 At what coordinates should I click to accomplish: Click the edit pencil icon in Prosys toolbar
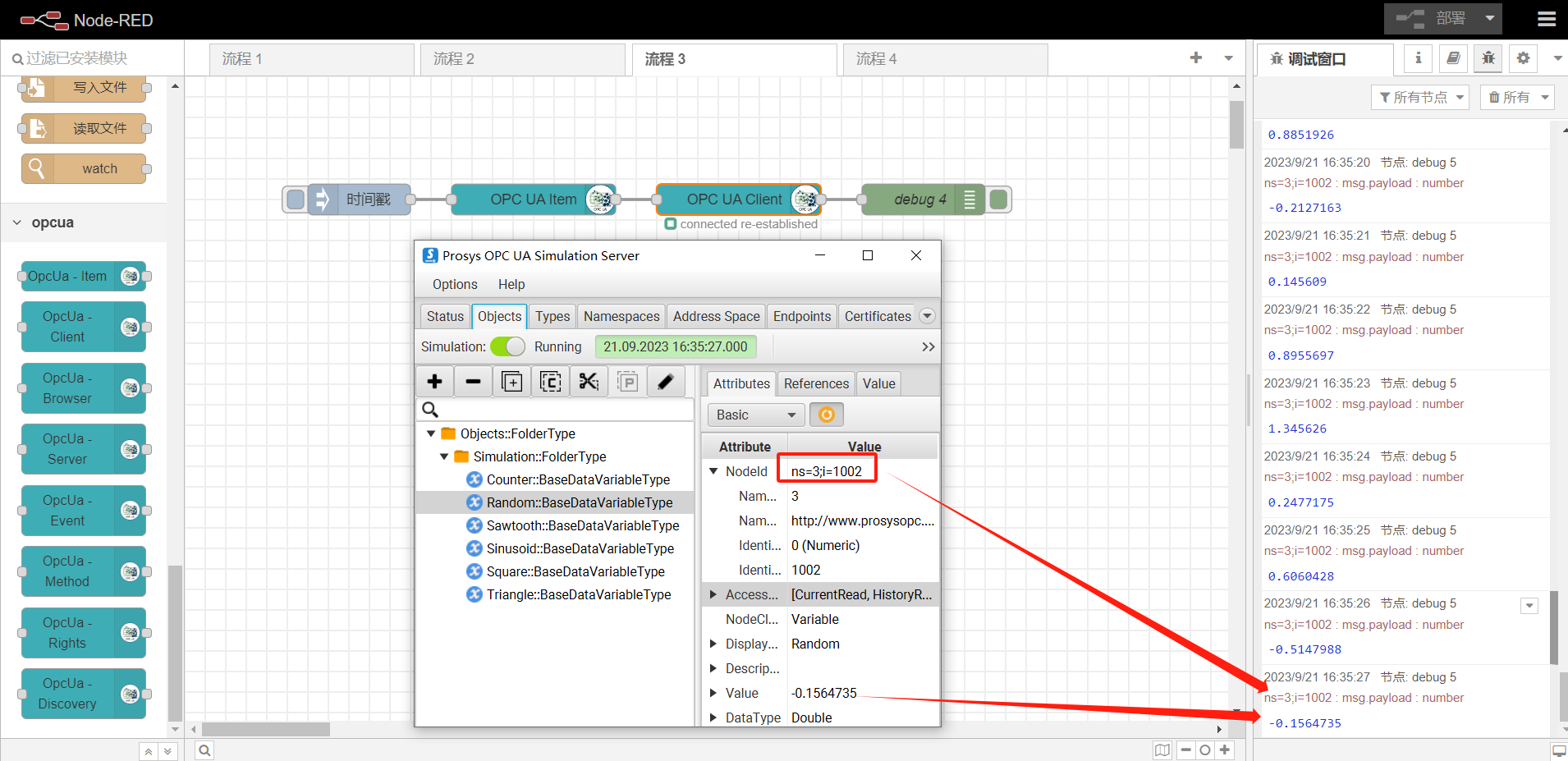pyautogui.click(x=666, y=382)
